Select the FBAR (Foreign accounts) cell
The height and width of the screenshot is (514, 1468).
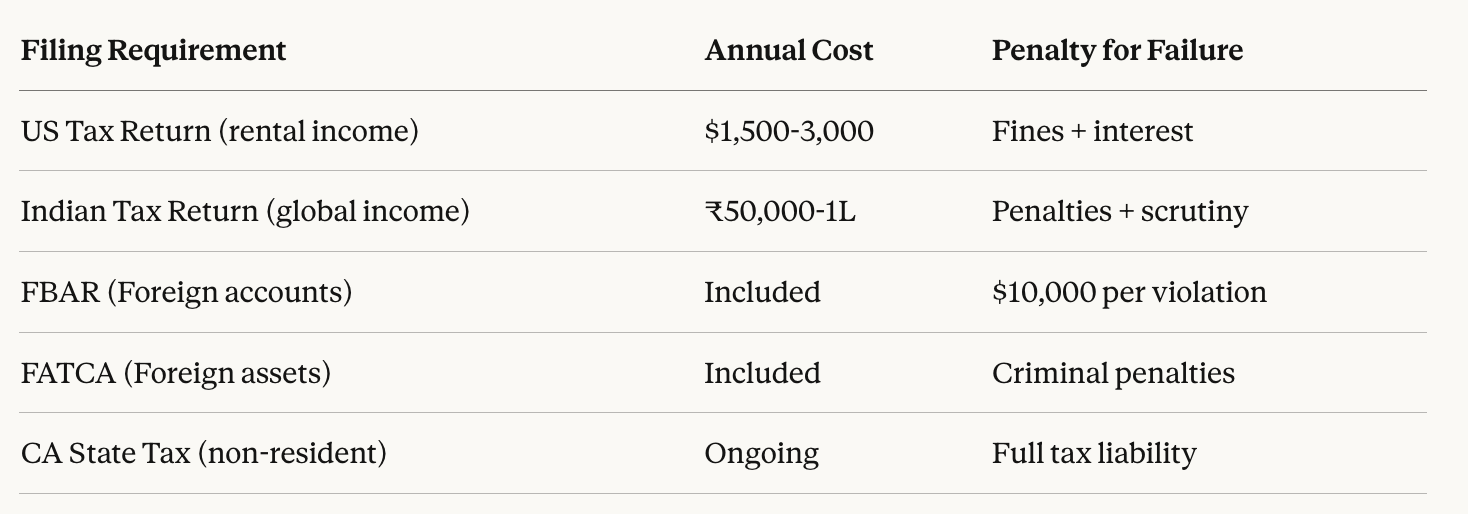coord(186,292)
